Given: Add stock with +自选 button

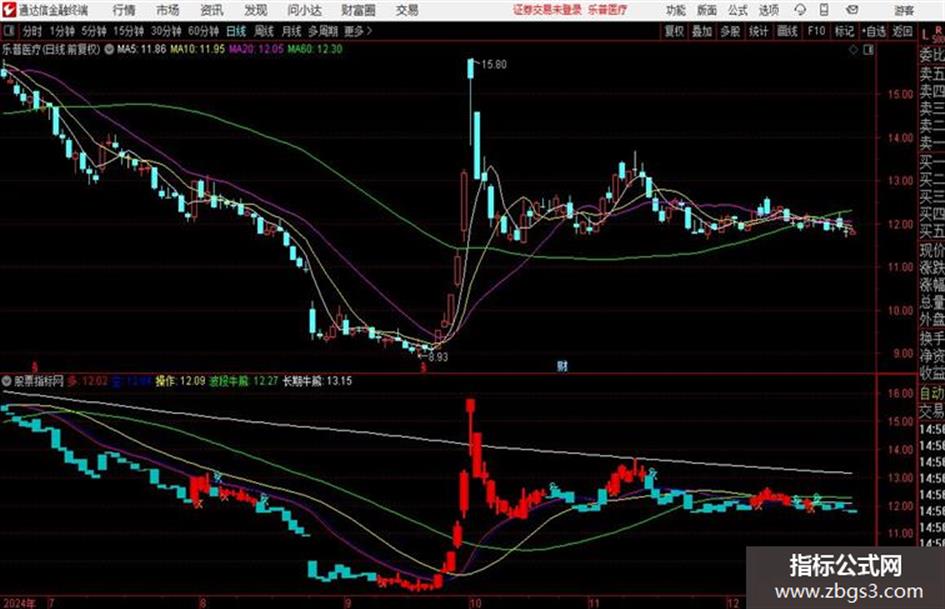Looking at the screenshot, I should click(874, 31).
